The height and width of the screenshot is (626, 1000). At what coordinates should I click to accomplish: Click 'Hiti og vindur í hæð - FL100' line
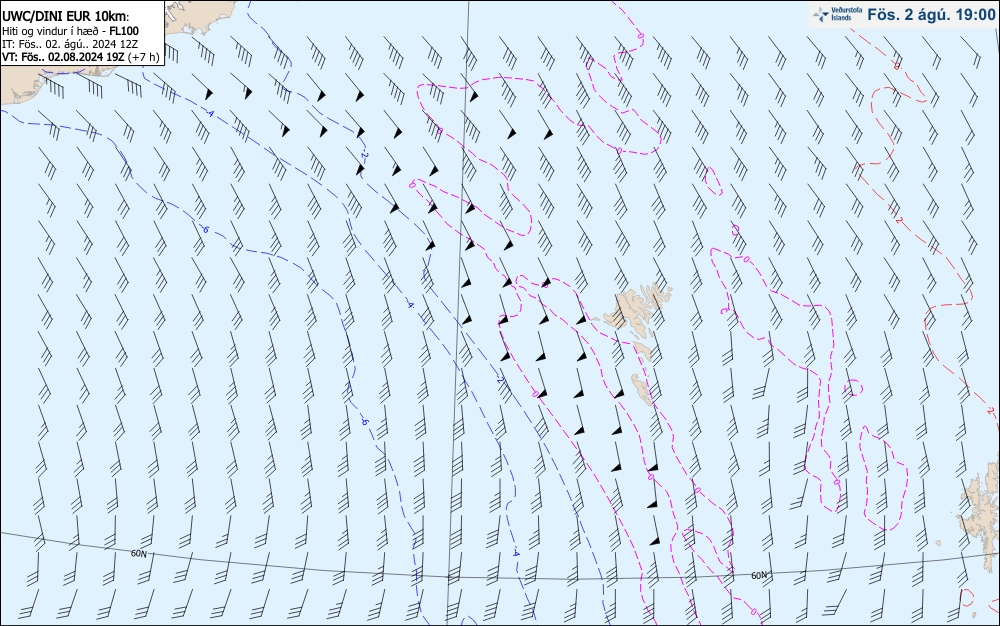tap(70, 31)
